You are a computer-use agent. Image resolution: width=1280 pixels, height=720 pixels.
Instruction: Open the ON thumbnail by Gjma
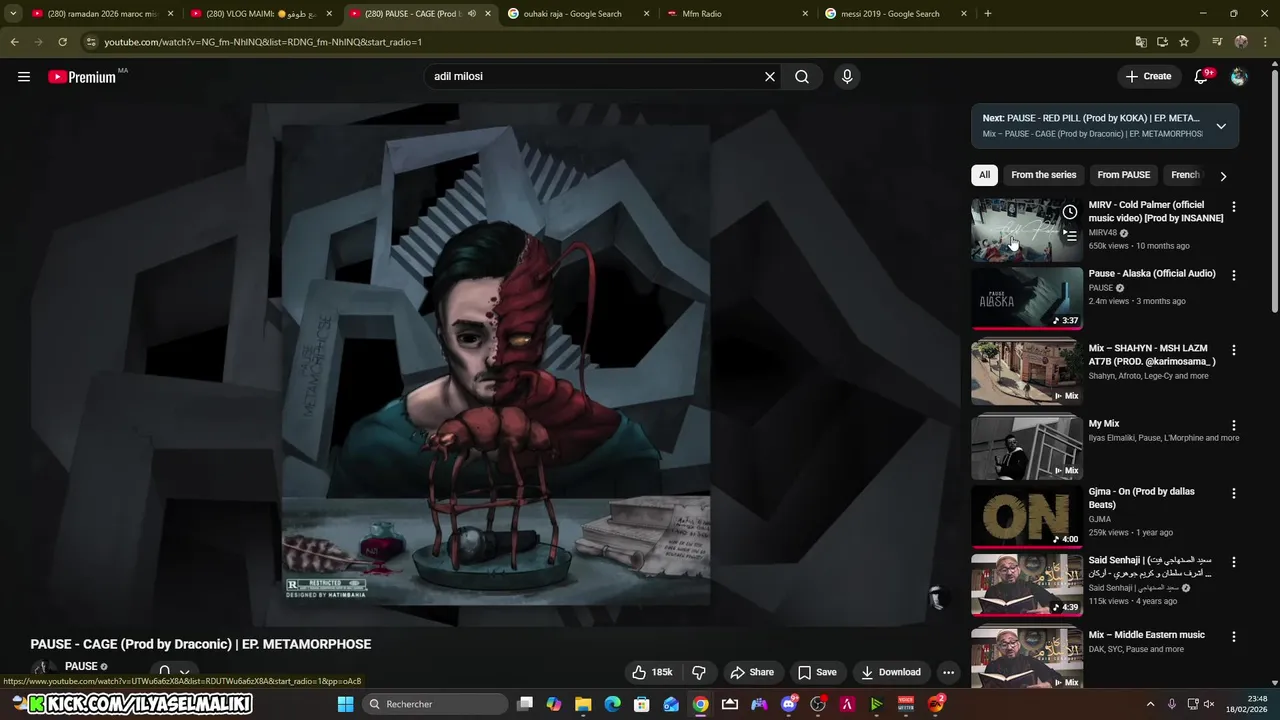(1027, 517)
